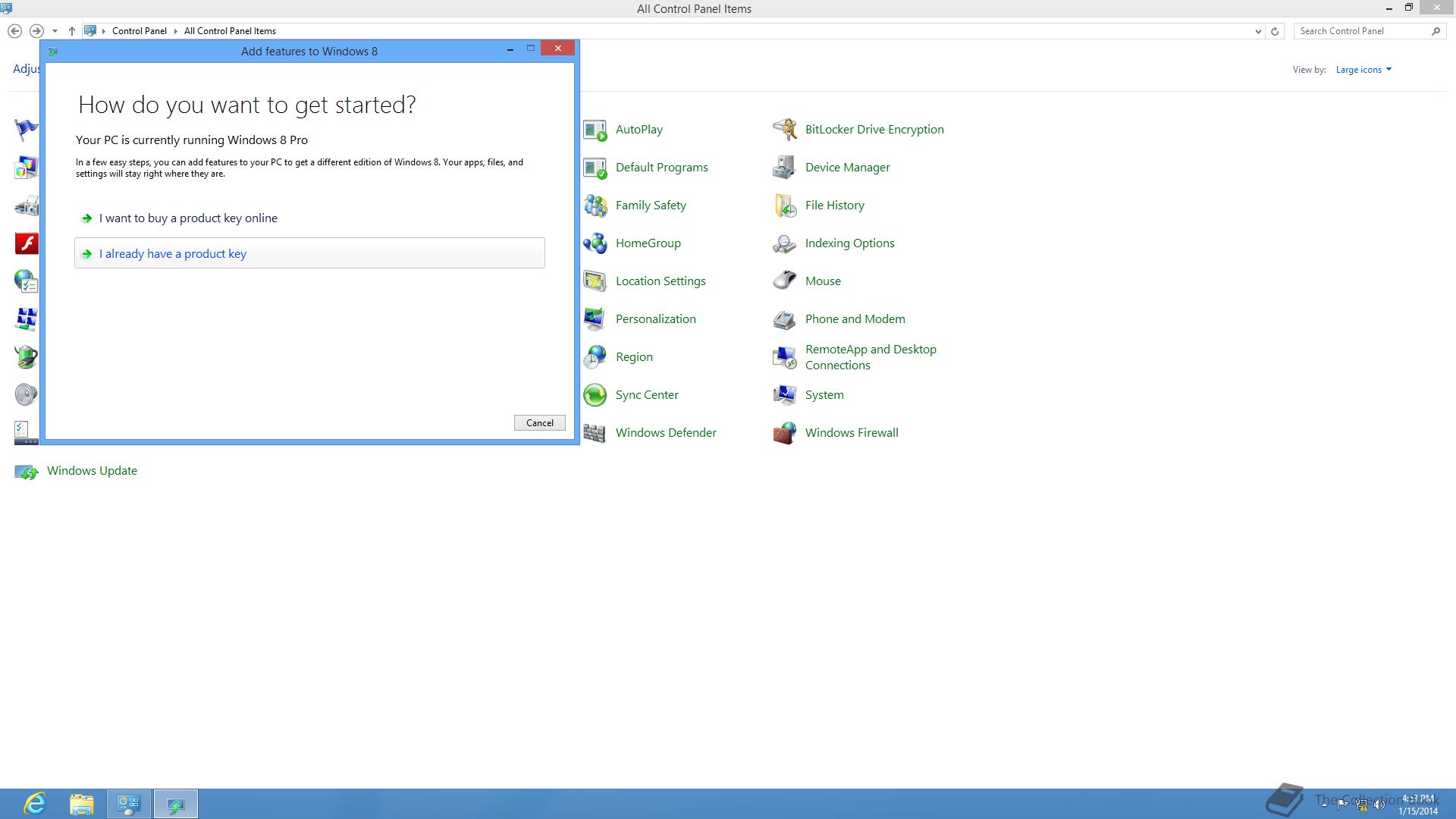1456x819 pixels.
Task: Open the red Flash Player icon
Action: (x=26, y=243)
